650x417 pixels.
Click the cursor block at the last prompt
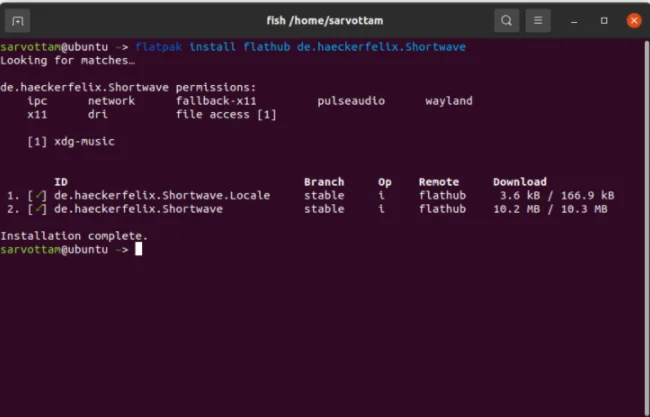click(139, 250)
